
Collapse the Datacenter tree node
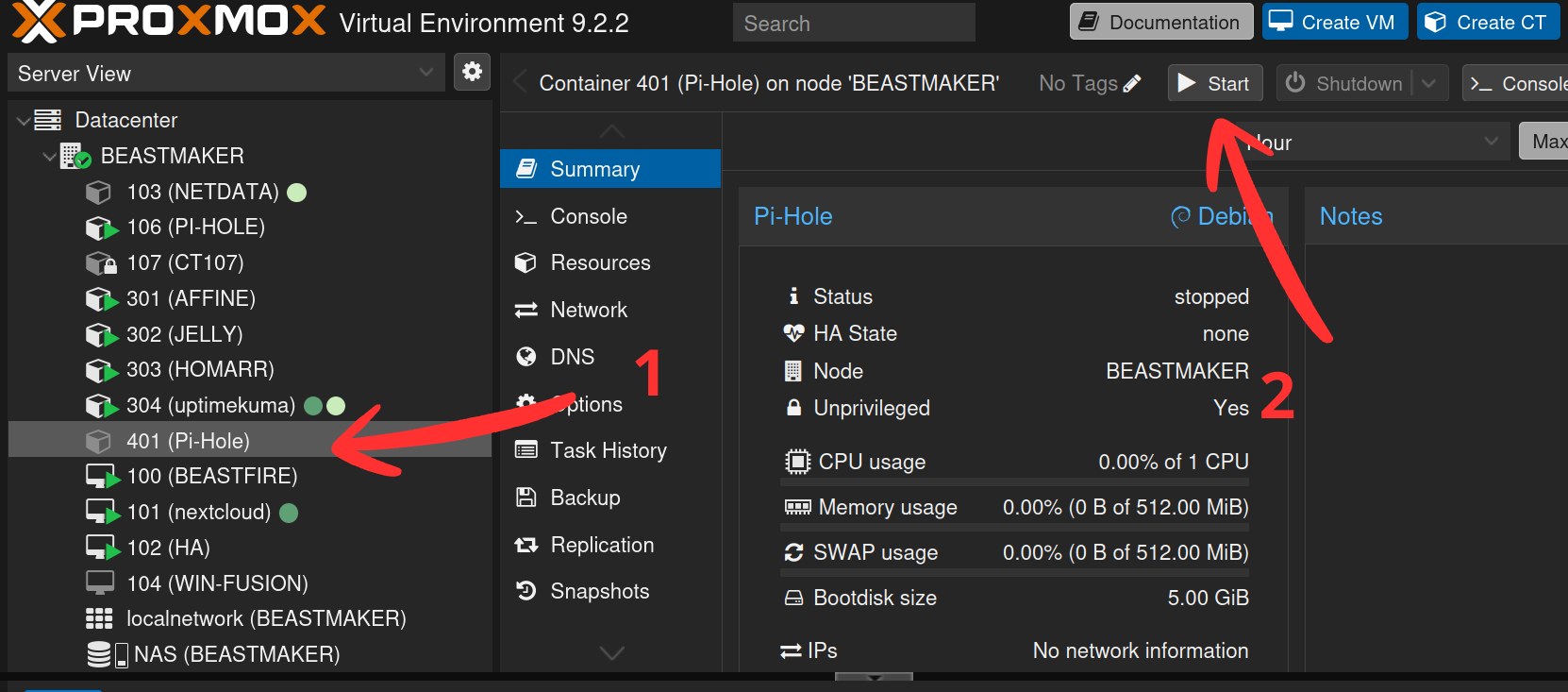(24, 121)
